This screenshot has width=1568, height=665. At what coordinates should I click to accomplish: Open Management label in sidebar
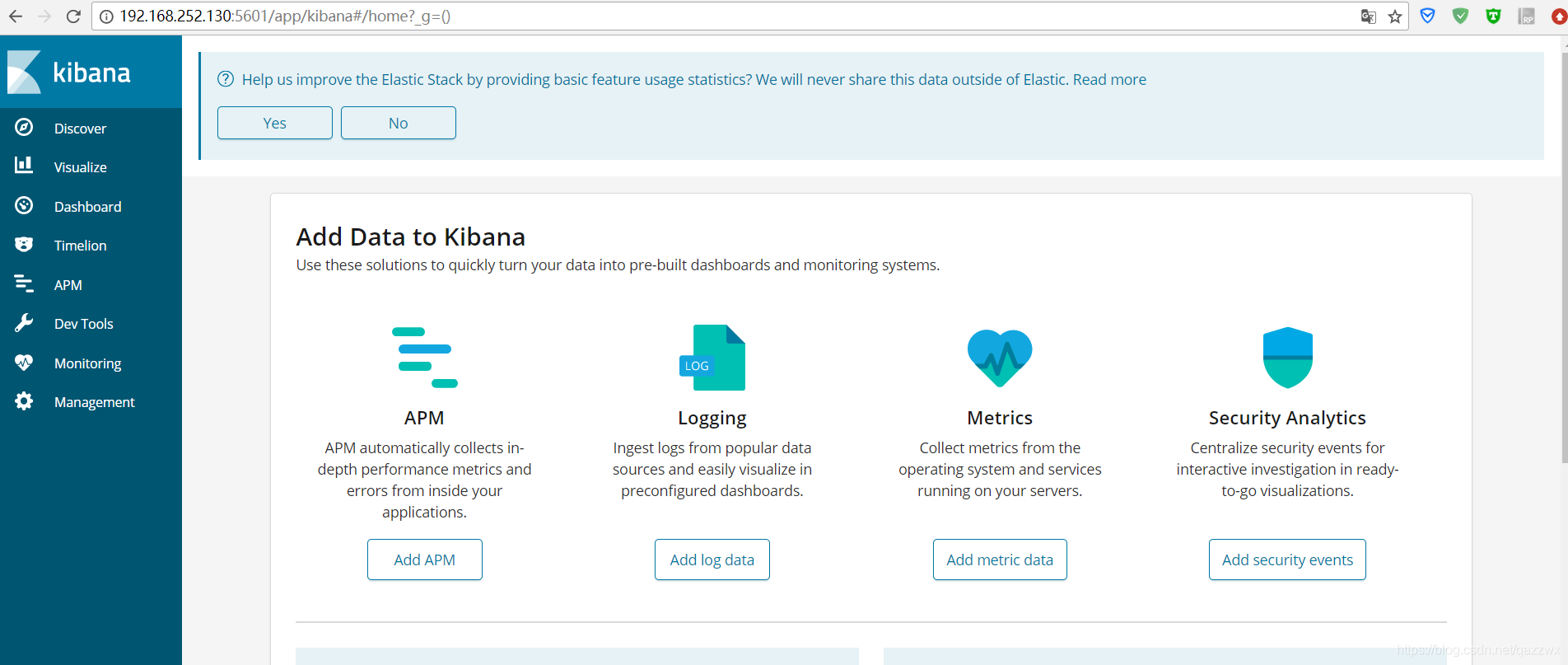point(95,402)
